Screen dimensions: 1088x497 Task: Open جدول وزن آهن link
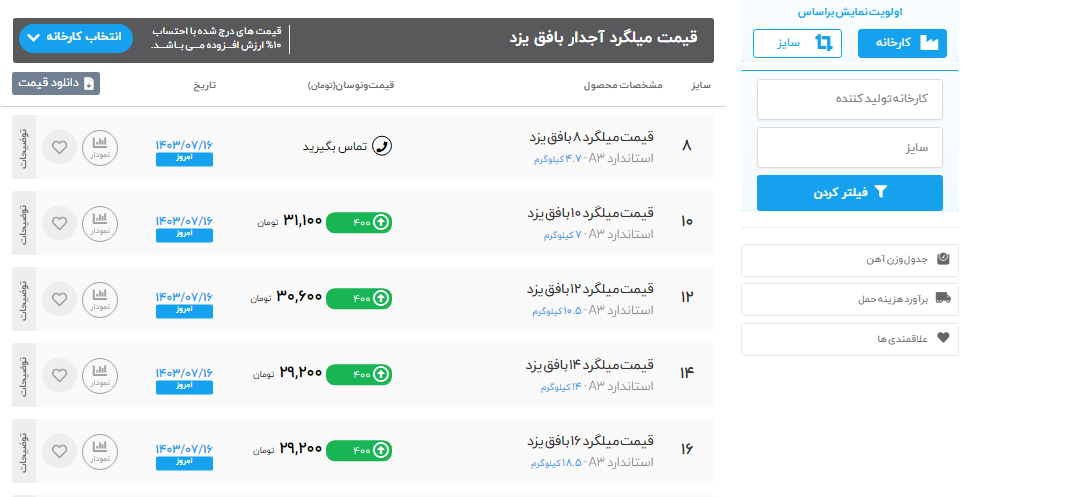pyautogui.click(x=849, y=260)
